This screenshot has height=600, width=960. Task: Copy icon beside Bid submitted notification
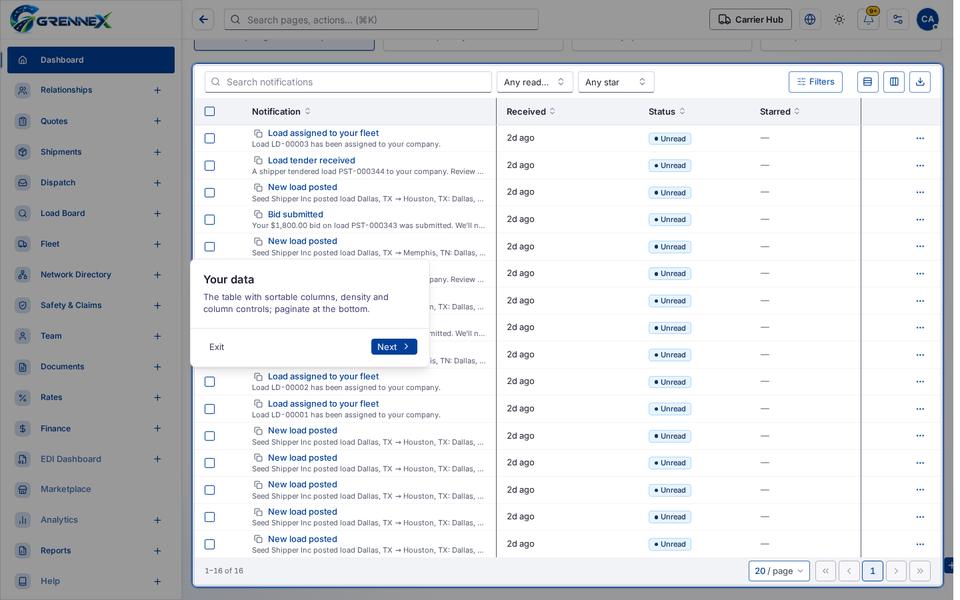(258, 214)
